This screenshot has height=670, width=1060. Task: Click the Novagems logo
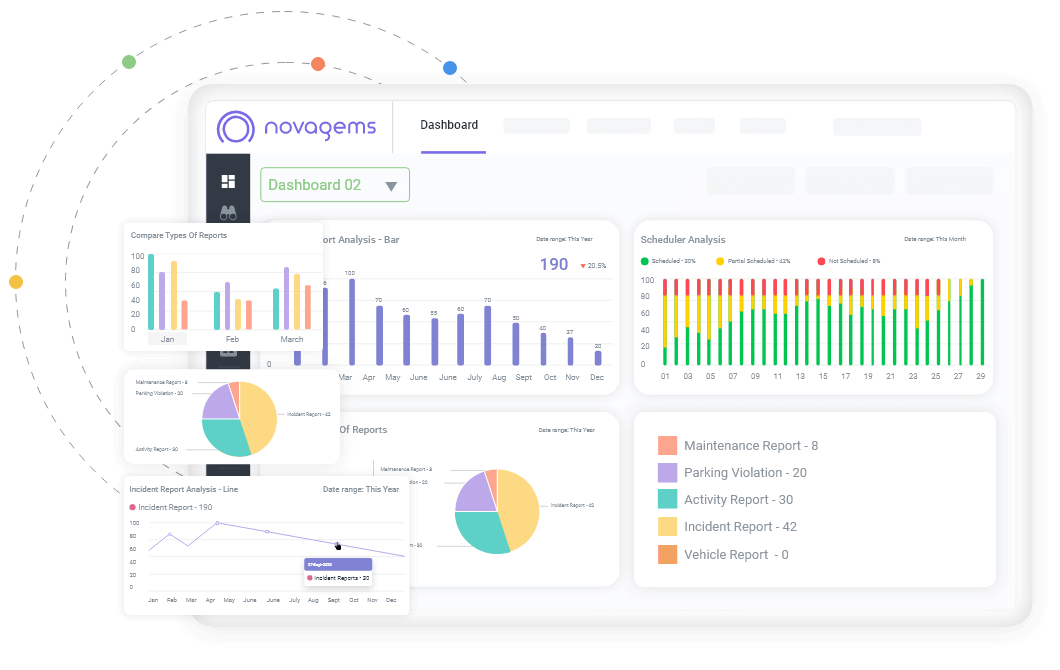pyautogui.click(x=297, y=126)
